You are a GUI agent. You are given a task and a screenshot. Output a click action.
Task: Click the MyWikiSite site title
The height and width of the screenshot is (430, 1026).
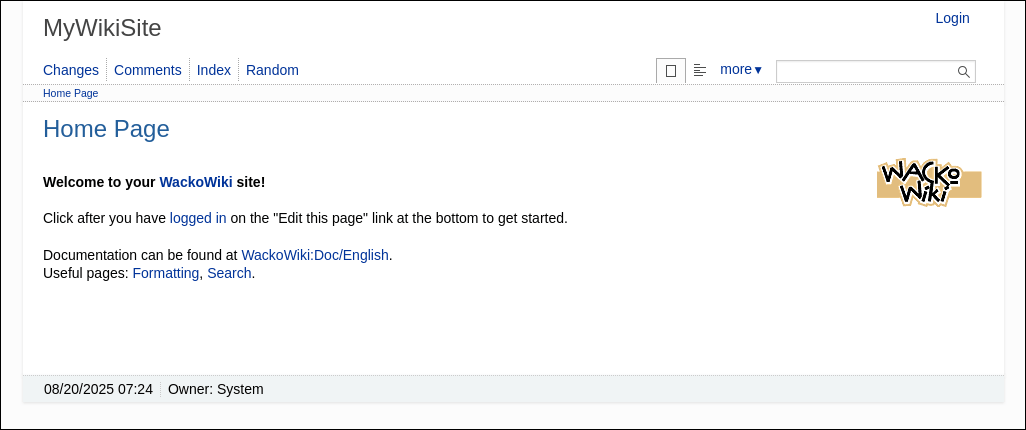102,28
